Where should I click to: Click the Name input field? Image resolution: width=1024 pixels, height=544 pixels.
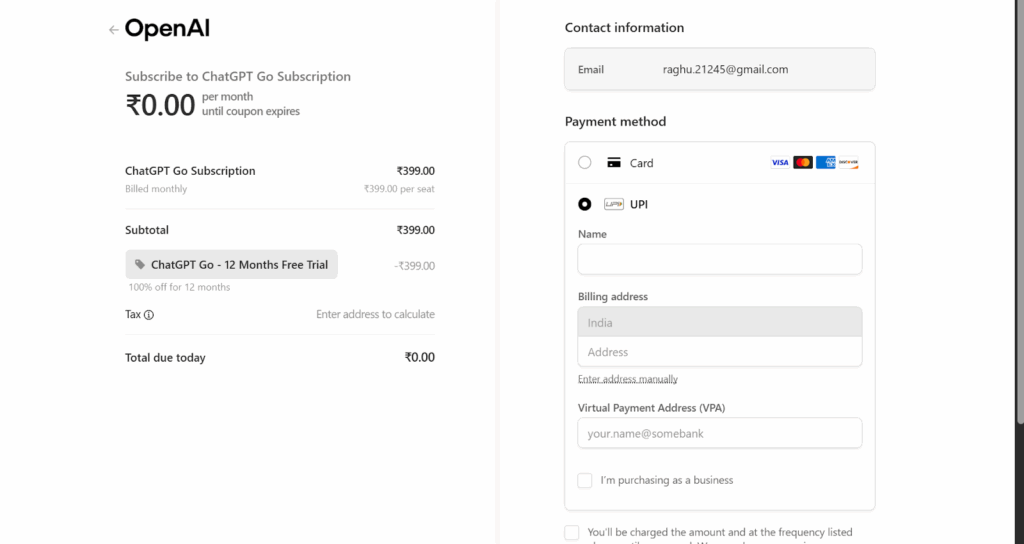[x=720, y=259]
